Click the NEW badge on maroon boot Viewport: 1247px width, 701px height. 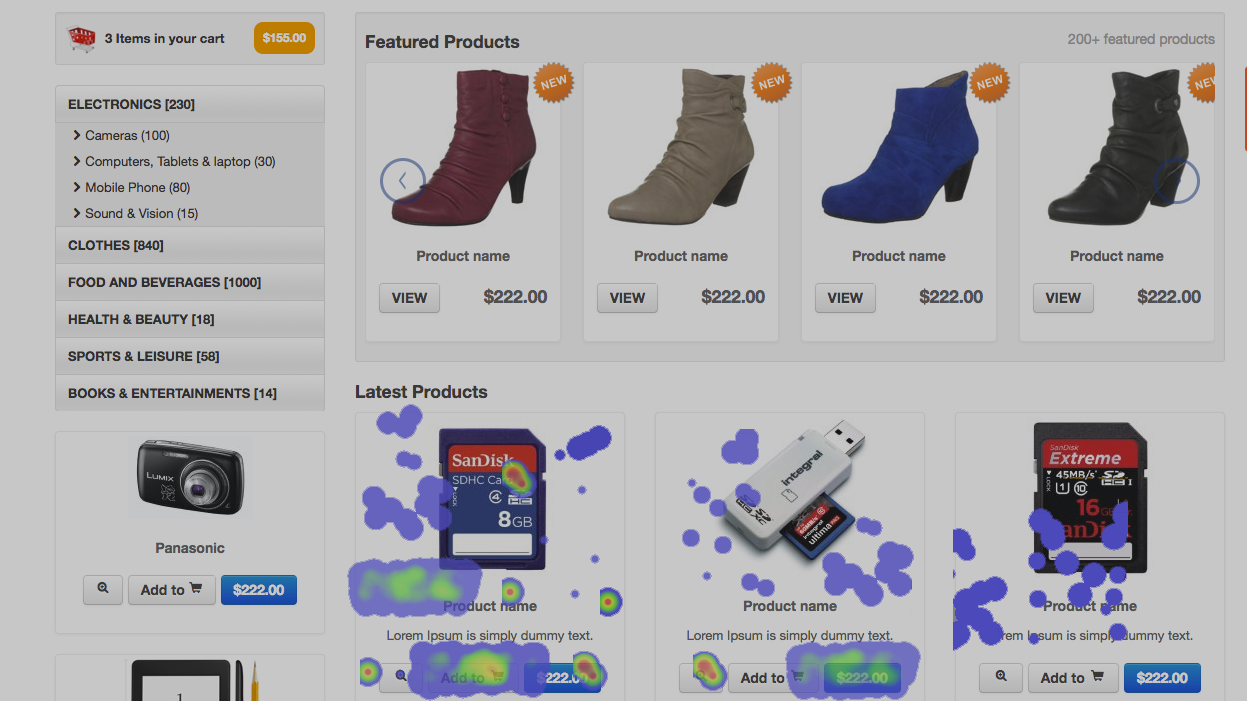tap(553, 83)
